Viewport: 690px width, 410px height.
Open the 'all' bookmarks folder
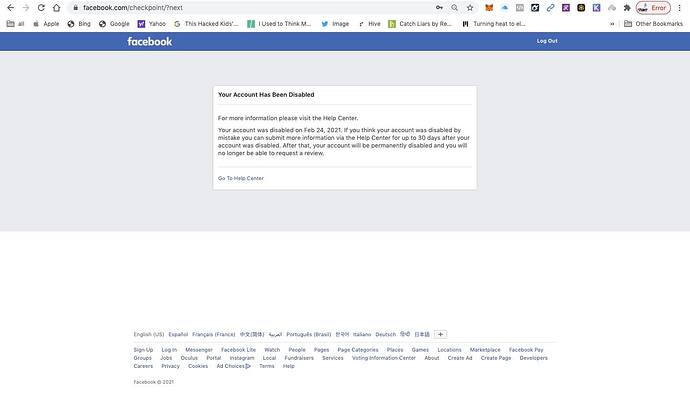(x=15, y=24)
